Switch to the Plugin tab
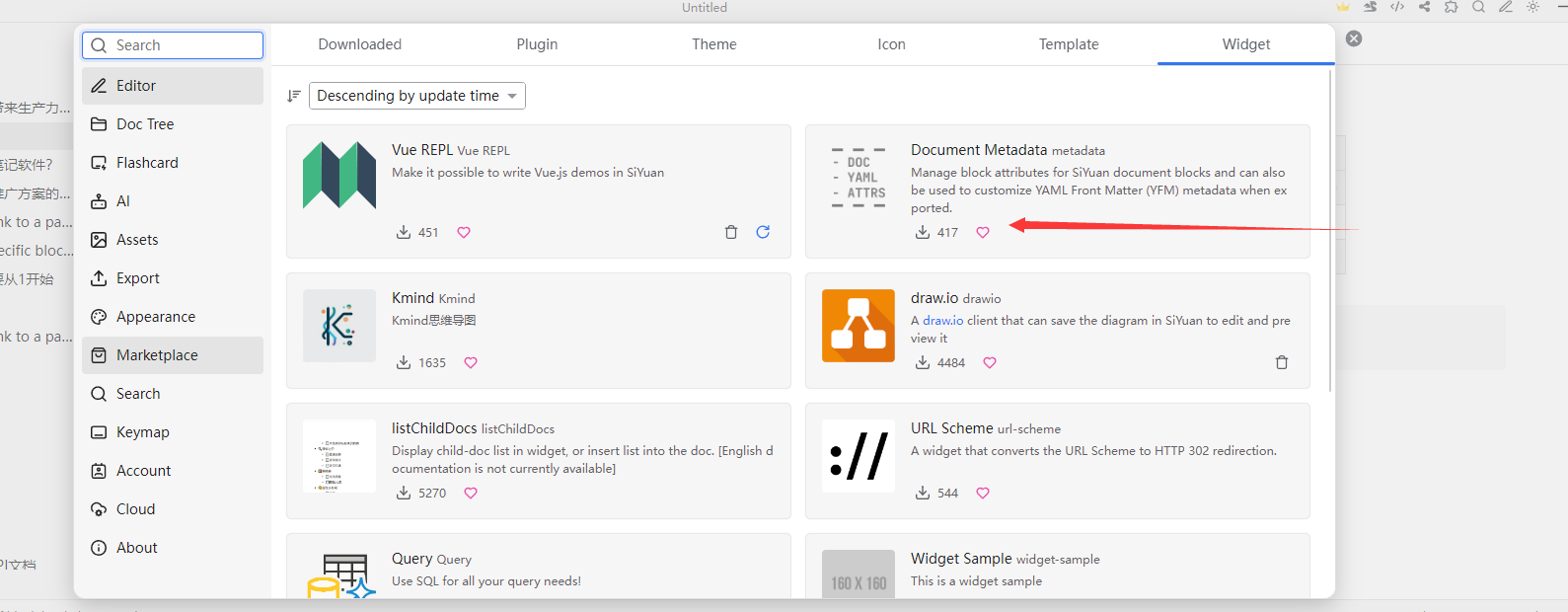Viewport: 1568px width, 612px height. click(x=537, y=44)
